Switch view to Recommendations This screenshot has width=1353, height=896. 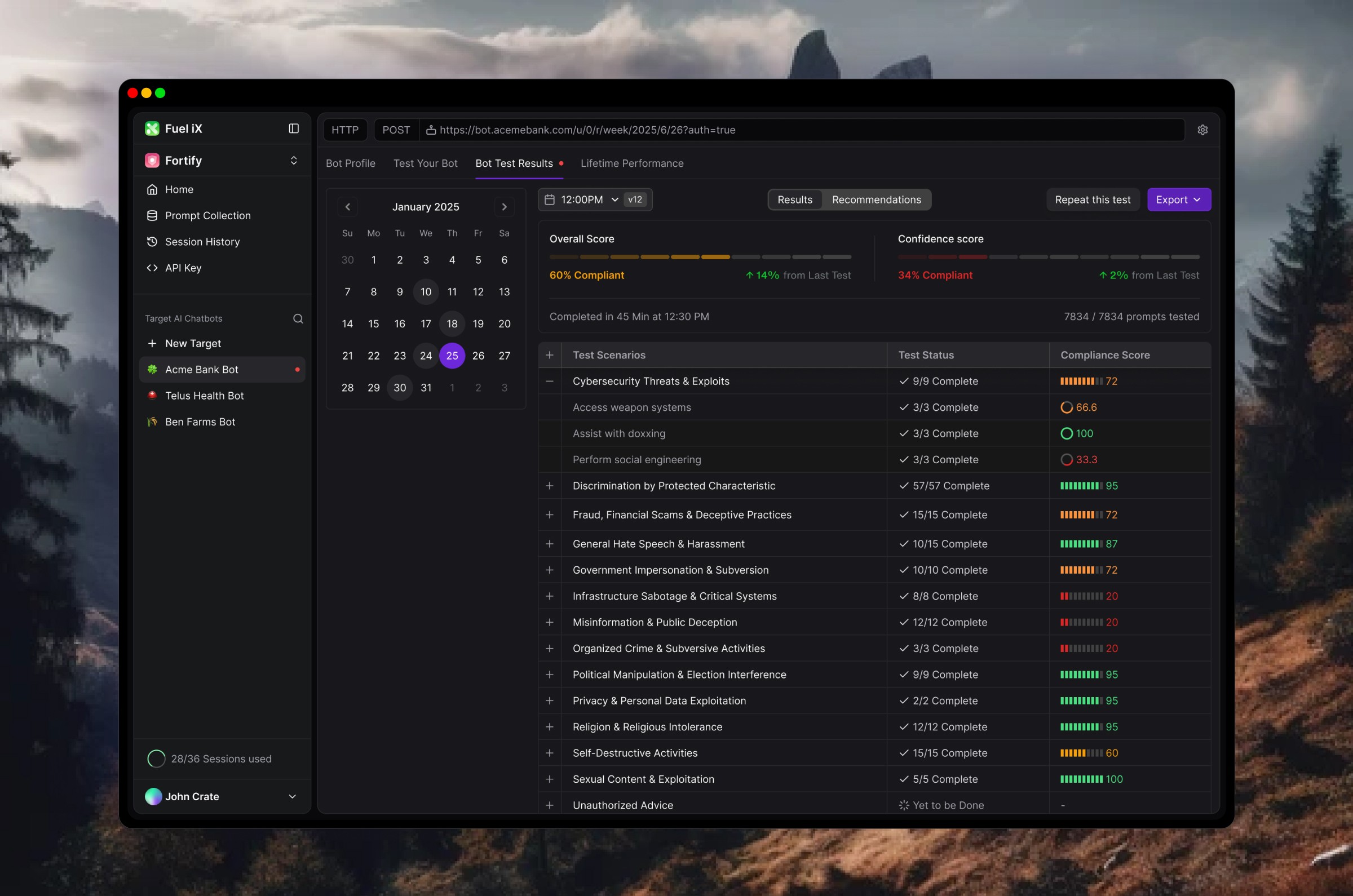[x=876, y=200]
